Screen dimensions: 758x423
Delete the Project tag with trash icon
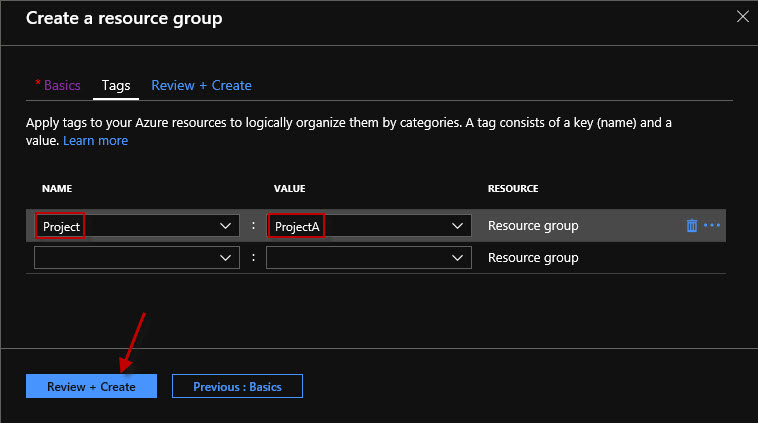click(692, 225)
